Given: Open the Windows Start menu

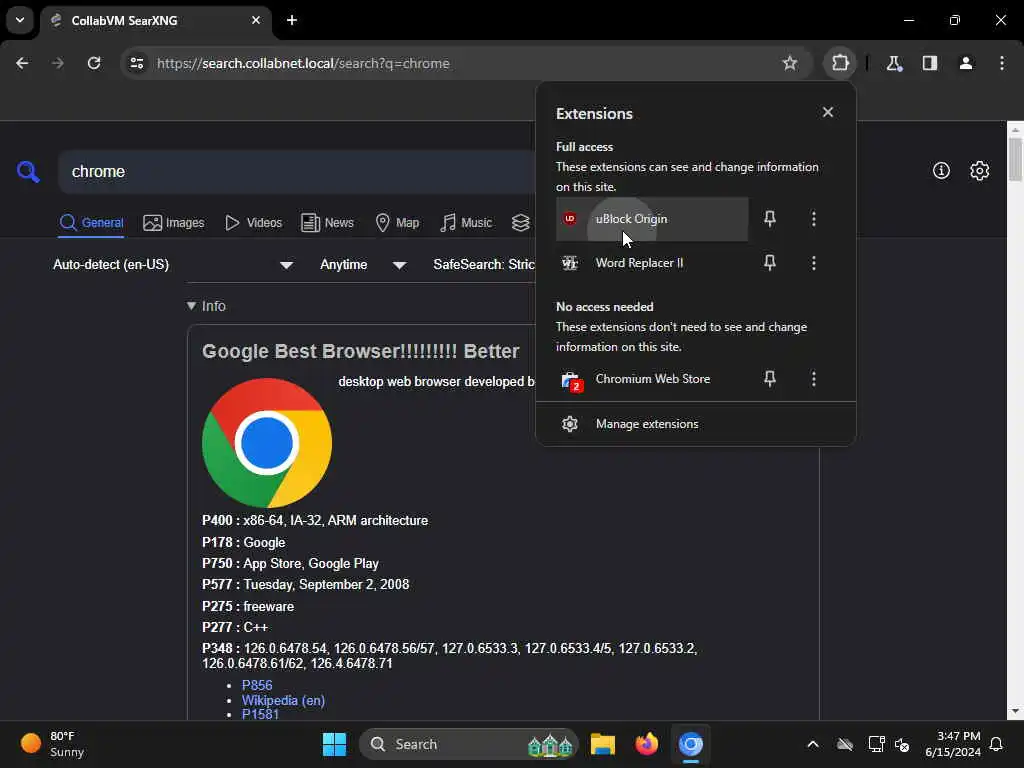Looking at the screenshot, I should (x=334, y=744).
